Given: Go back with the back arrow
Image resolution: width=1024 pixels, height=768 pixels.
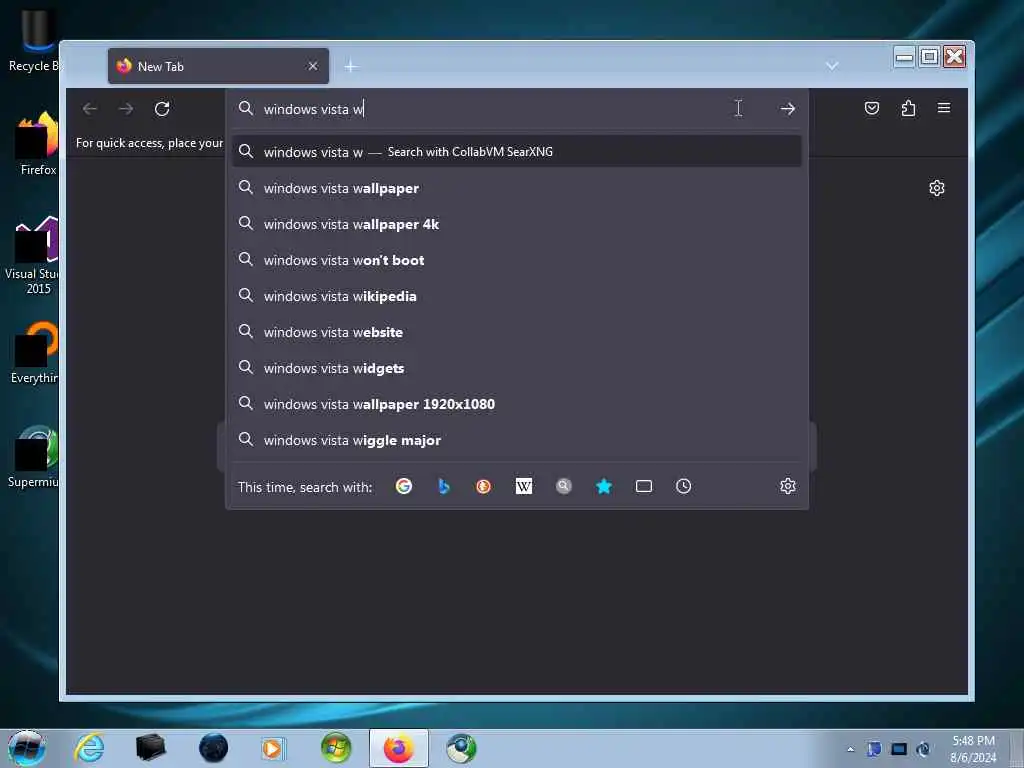Looking at the screenshot, I should 90,108.
